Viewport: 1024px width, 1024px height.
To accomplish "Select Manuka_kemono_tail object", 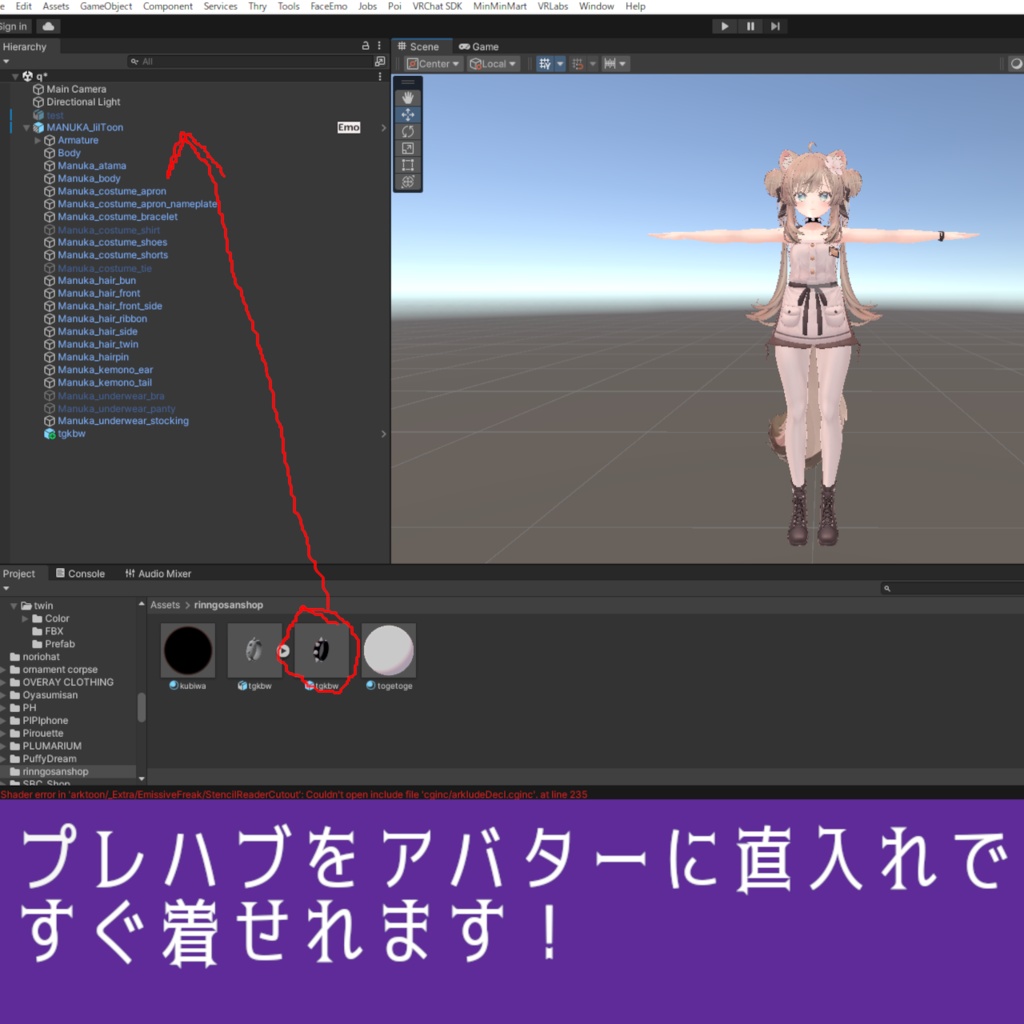I will tap(104, 383).
